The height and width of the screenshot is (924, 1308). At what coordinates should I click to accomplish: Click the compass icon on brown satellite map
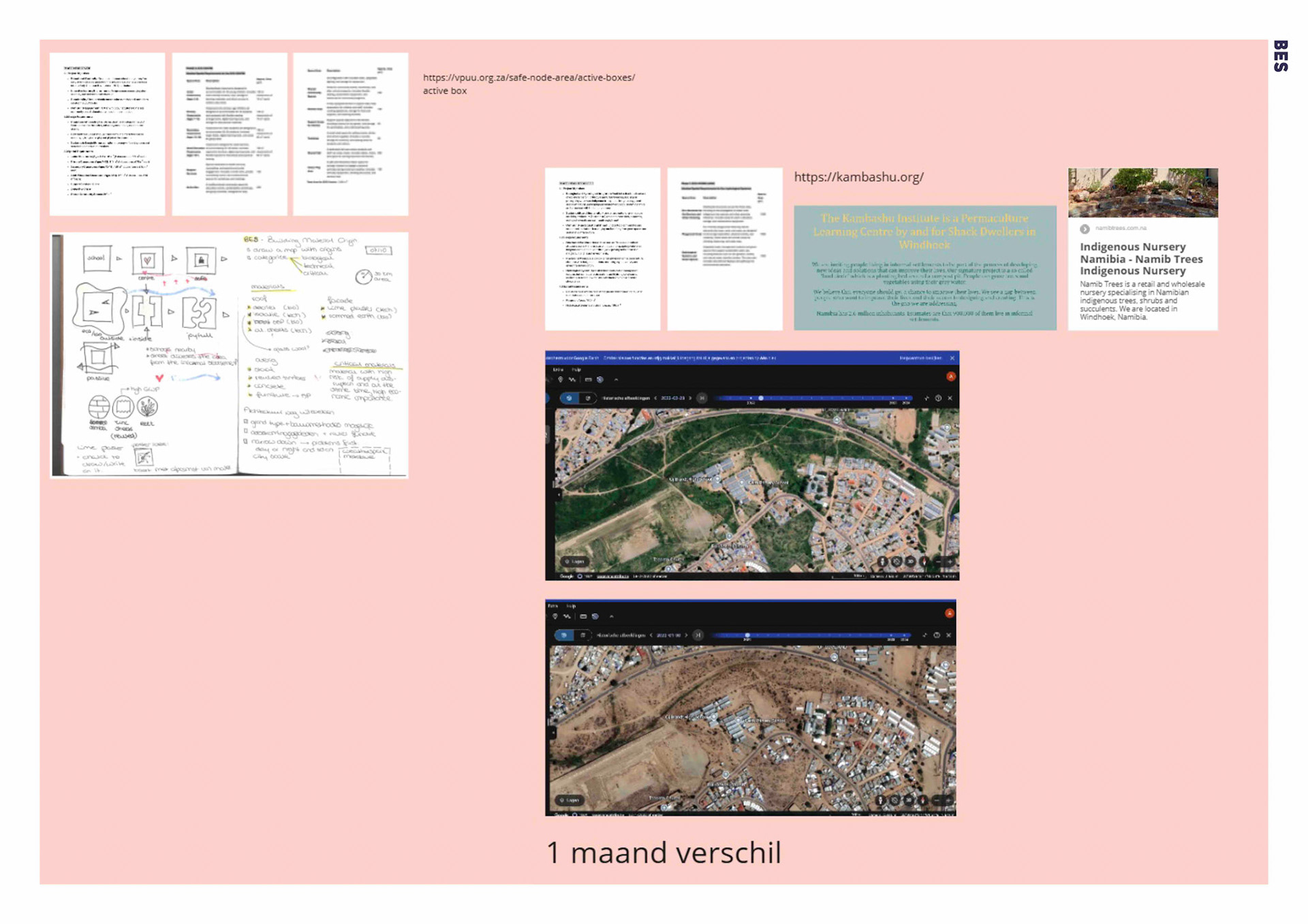pos(922,800)
